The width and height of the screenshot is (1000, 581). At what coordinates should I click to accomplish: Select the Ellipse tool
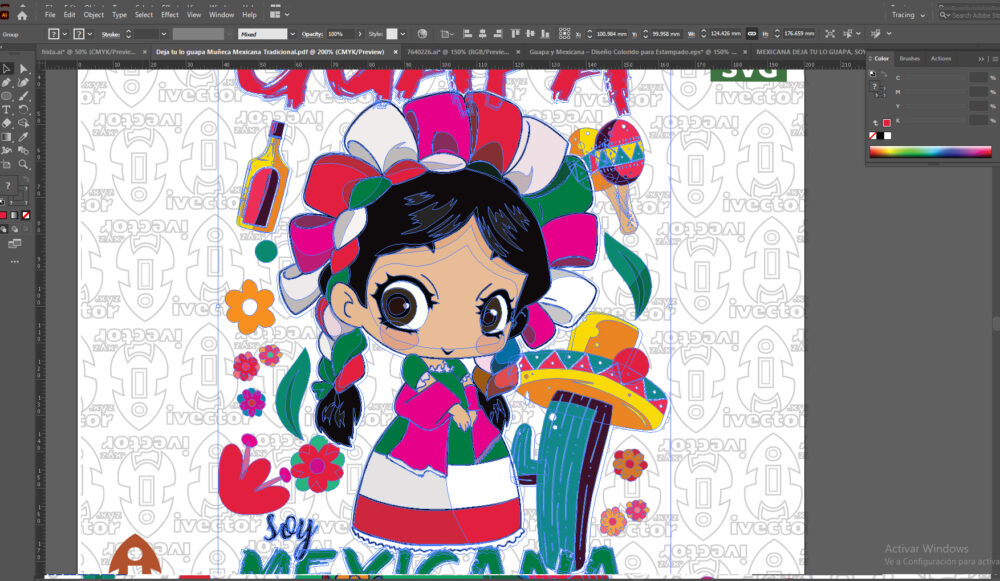point(6,96)
